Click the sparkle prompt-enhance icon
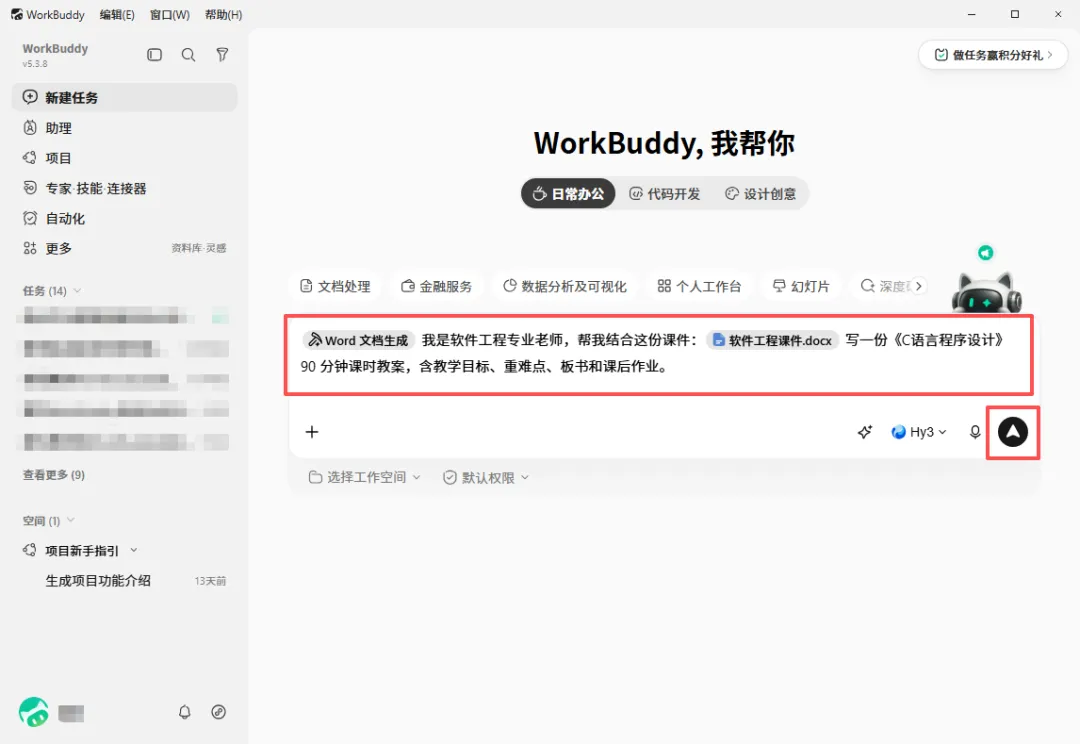The image size is (1080, 744). pyautogui.click(x=864, y=432)
